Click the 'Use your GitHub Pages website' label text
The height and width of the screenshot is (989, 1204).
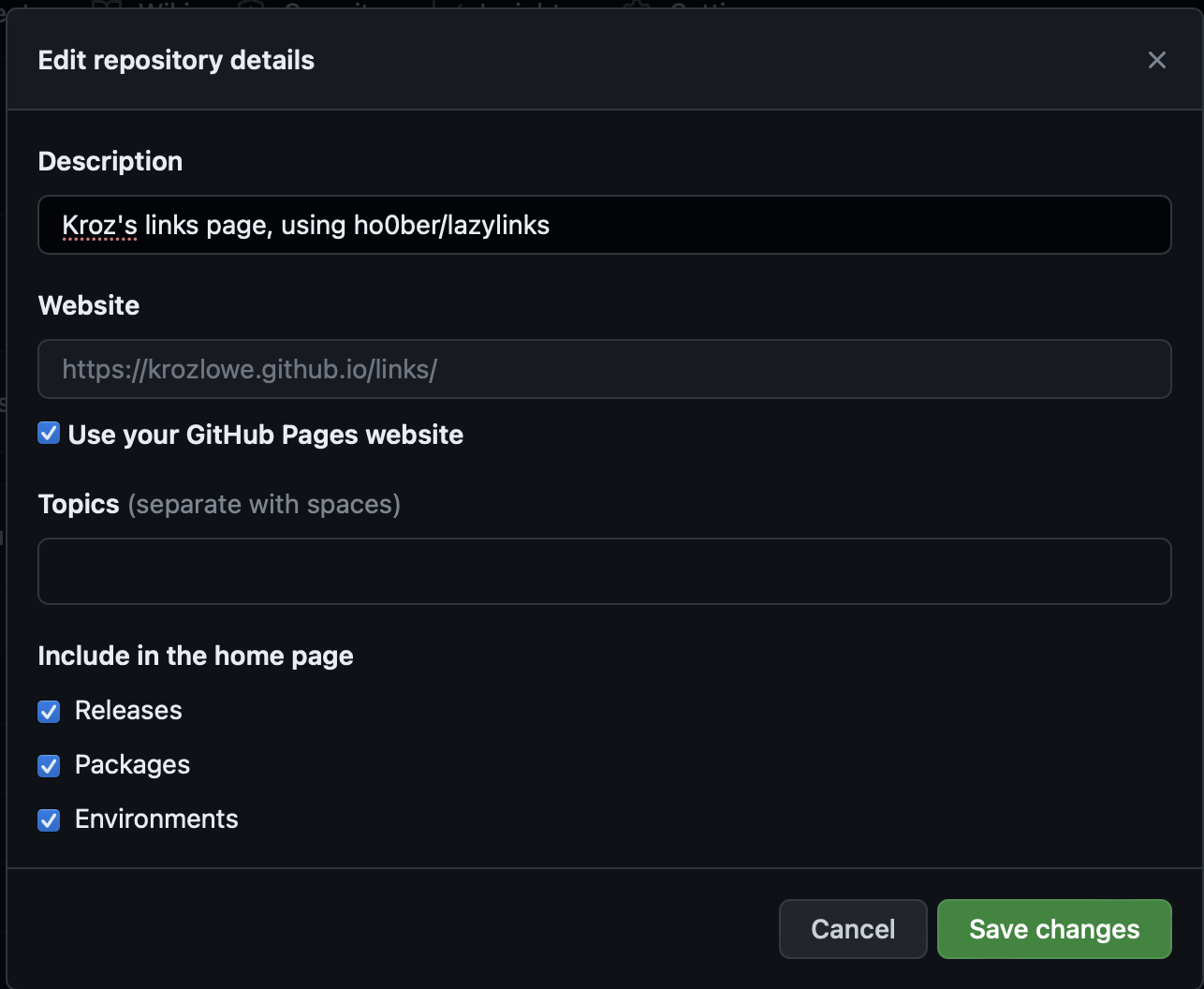click(x=265, y=435)
